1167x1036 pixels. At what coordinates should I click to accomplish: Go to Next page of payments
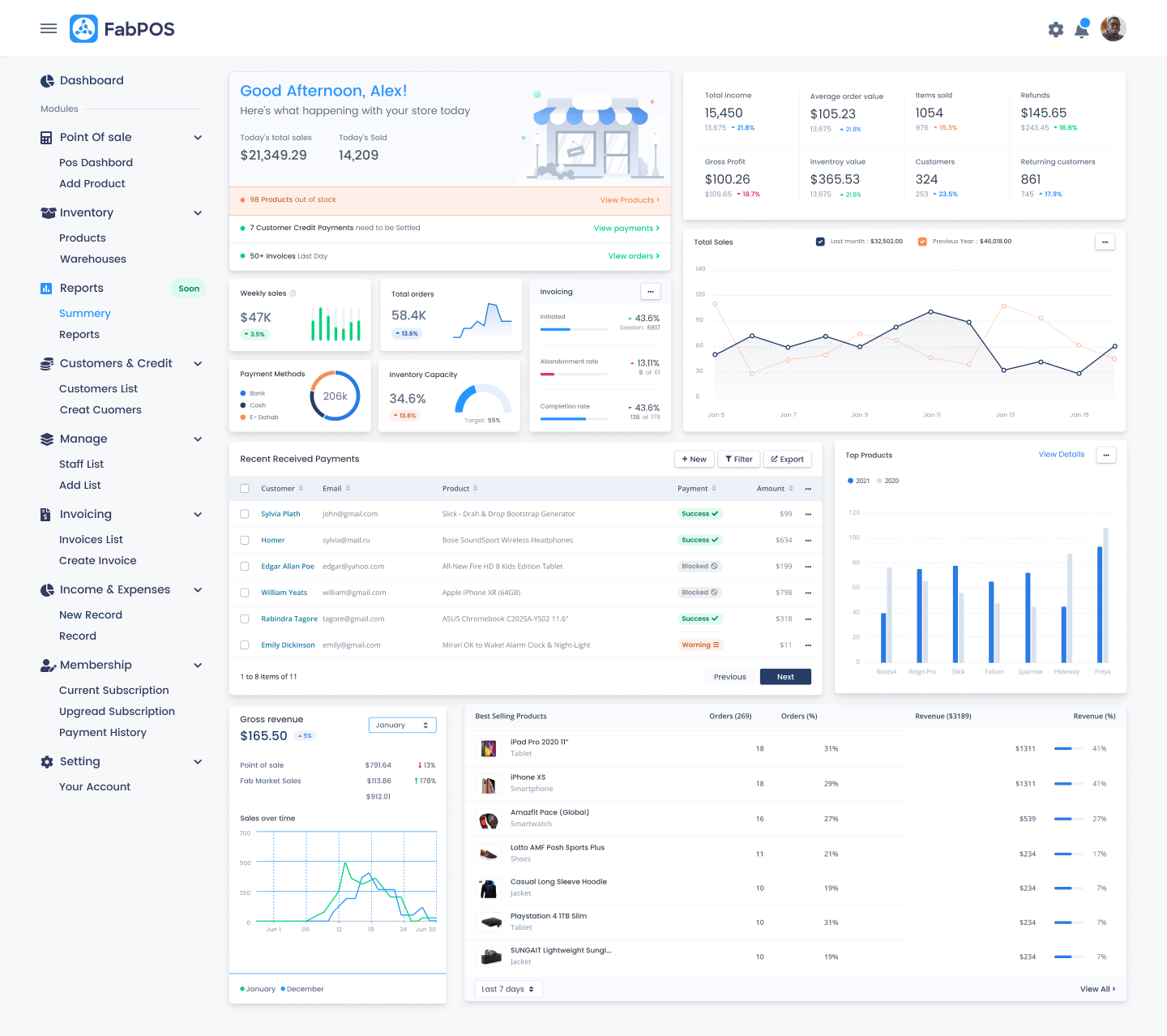coord(785,677)
